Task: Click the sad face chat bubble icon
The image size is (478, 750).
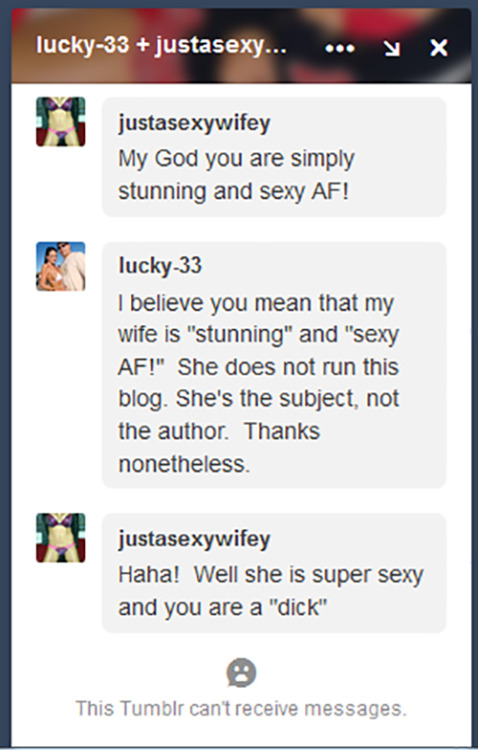Action: pyautogui.click(x=241, y=673)
